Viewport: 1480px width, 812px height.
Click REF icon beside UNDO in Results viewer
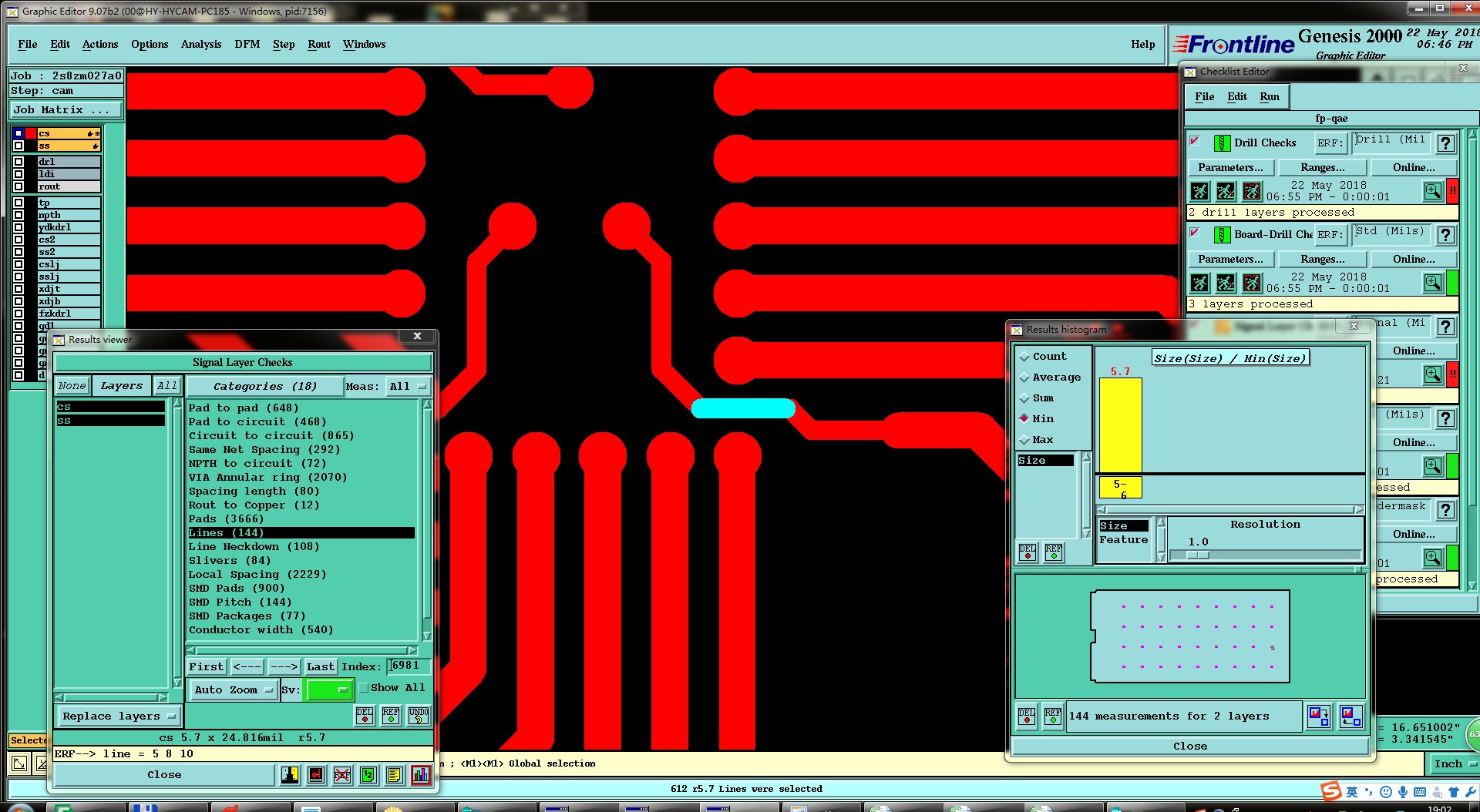tap(391, 716)
